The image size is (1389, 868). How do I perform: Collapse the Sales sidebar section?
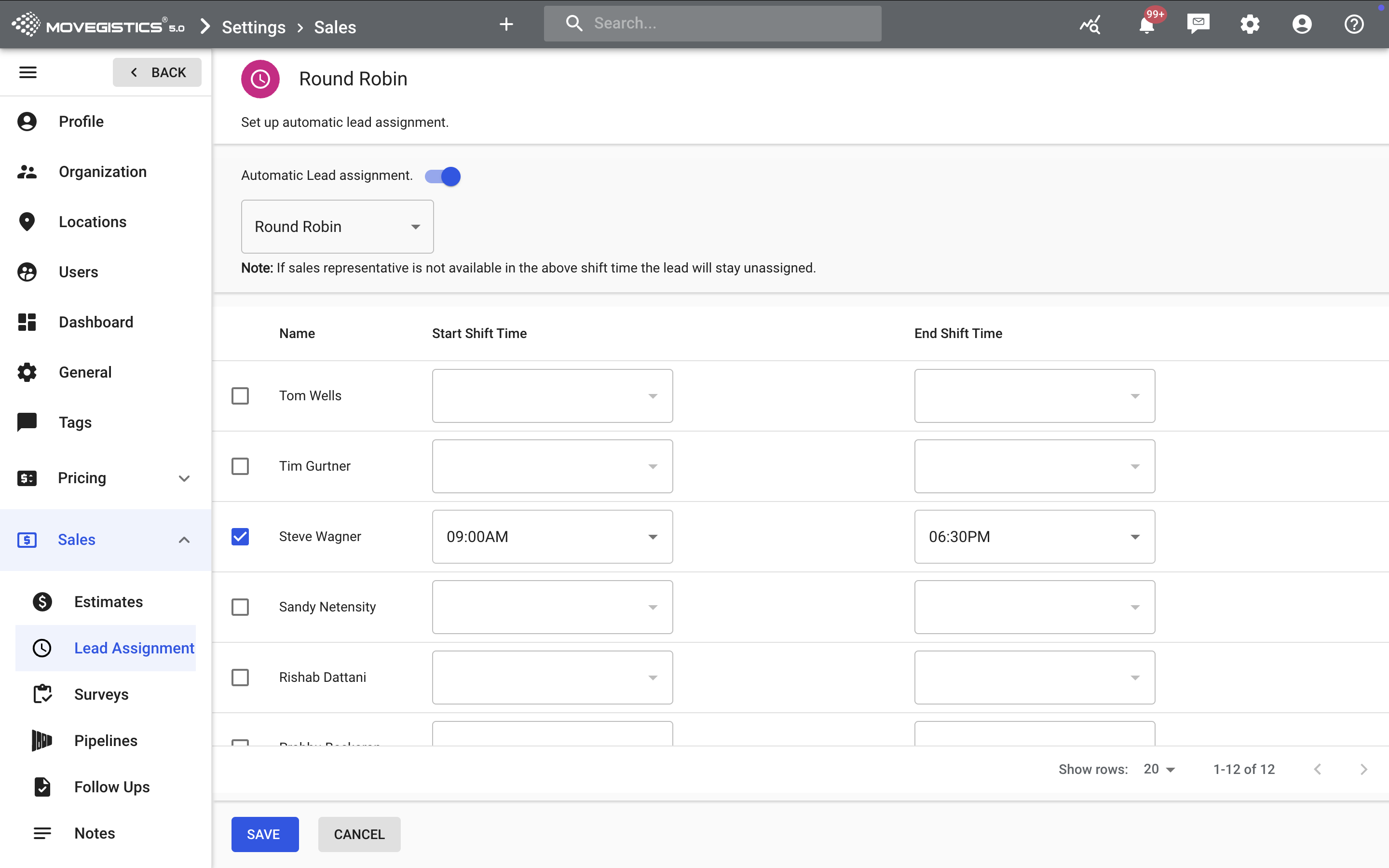coord(184,540)
